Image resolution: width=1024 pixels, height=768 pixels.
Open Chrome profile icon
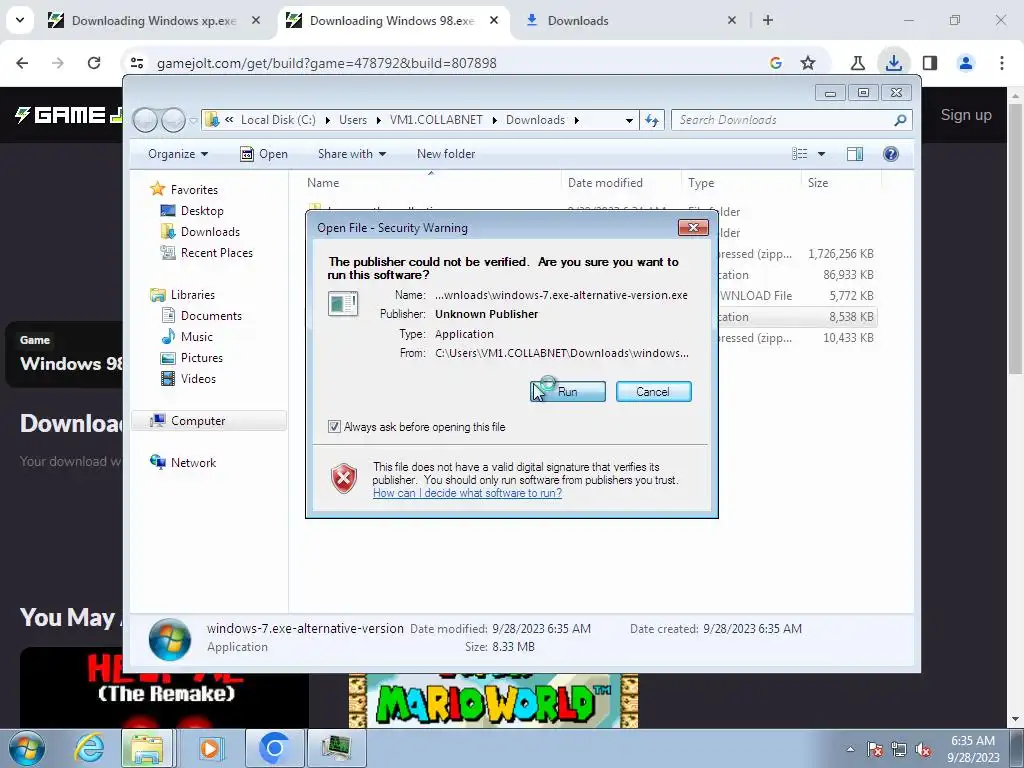click(966, 63)
